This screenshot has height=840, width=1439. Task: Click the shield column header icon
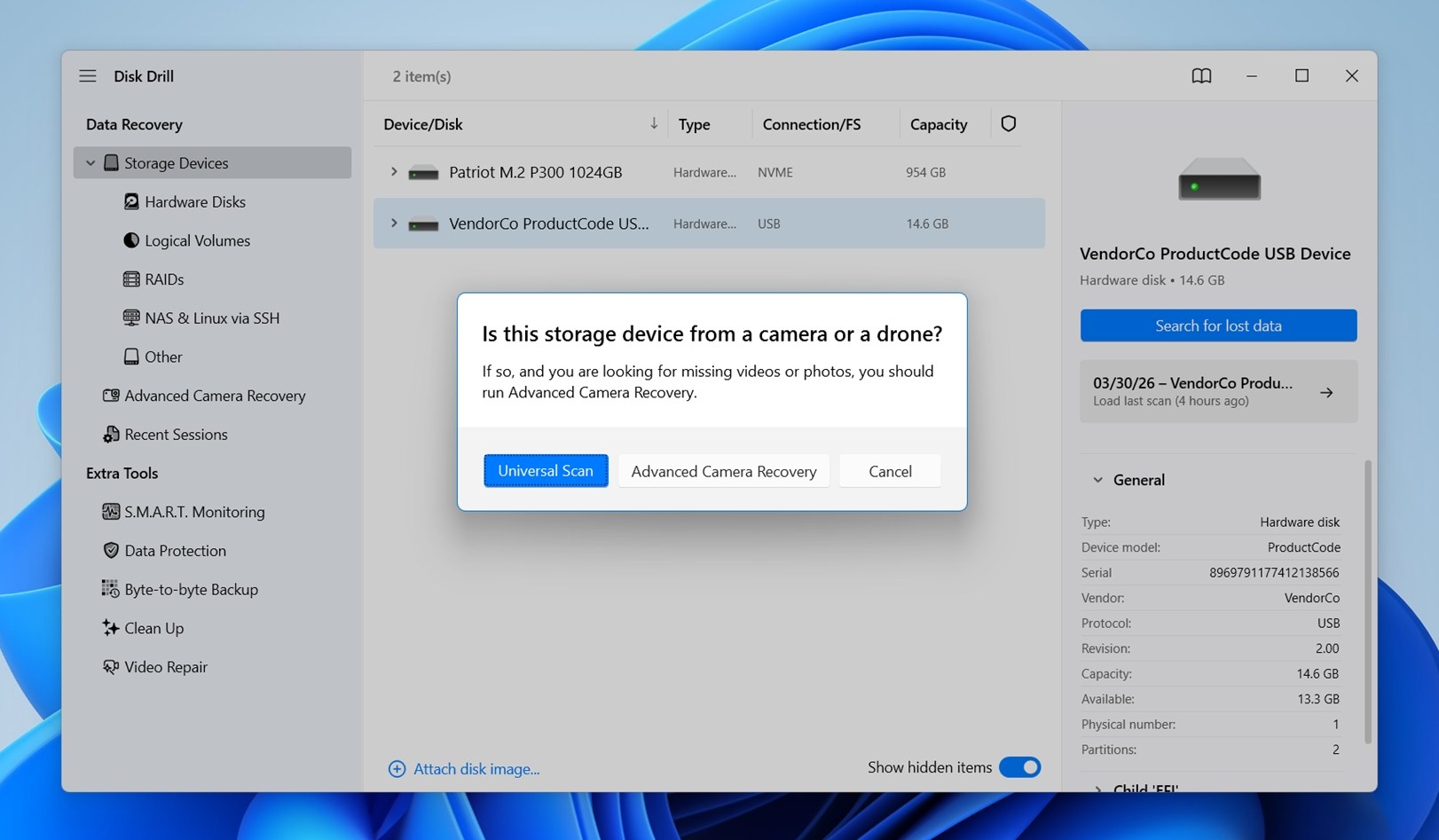[x=1009, y=124]
